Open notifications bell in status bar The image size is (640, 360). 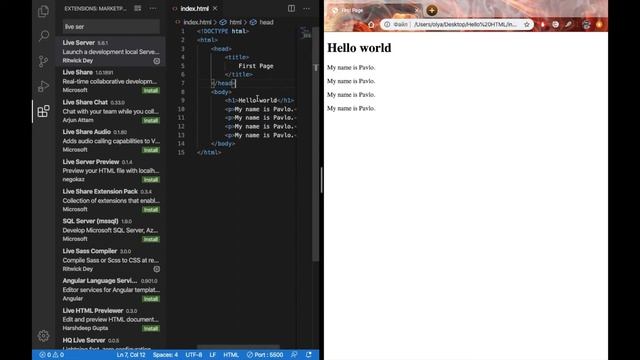pyautogui.click(x=309, y=355)
